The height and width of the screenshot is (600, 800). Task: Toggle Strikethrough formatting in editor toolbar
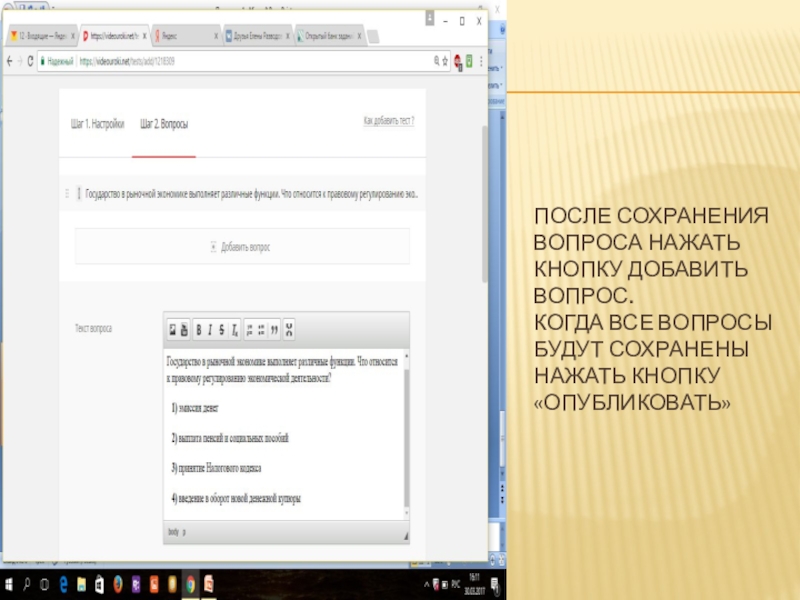(x=222, y=329)
